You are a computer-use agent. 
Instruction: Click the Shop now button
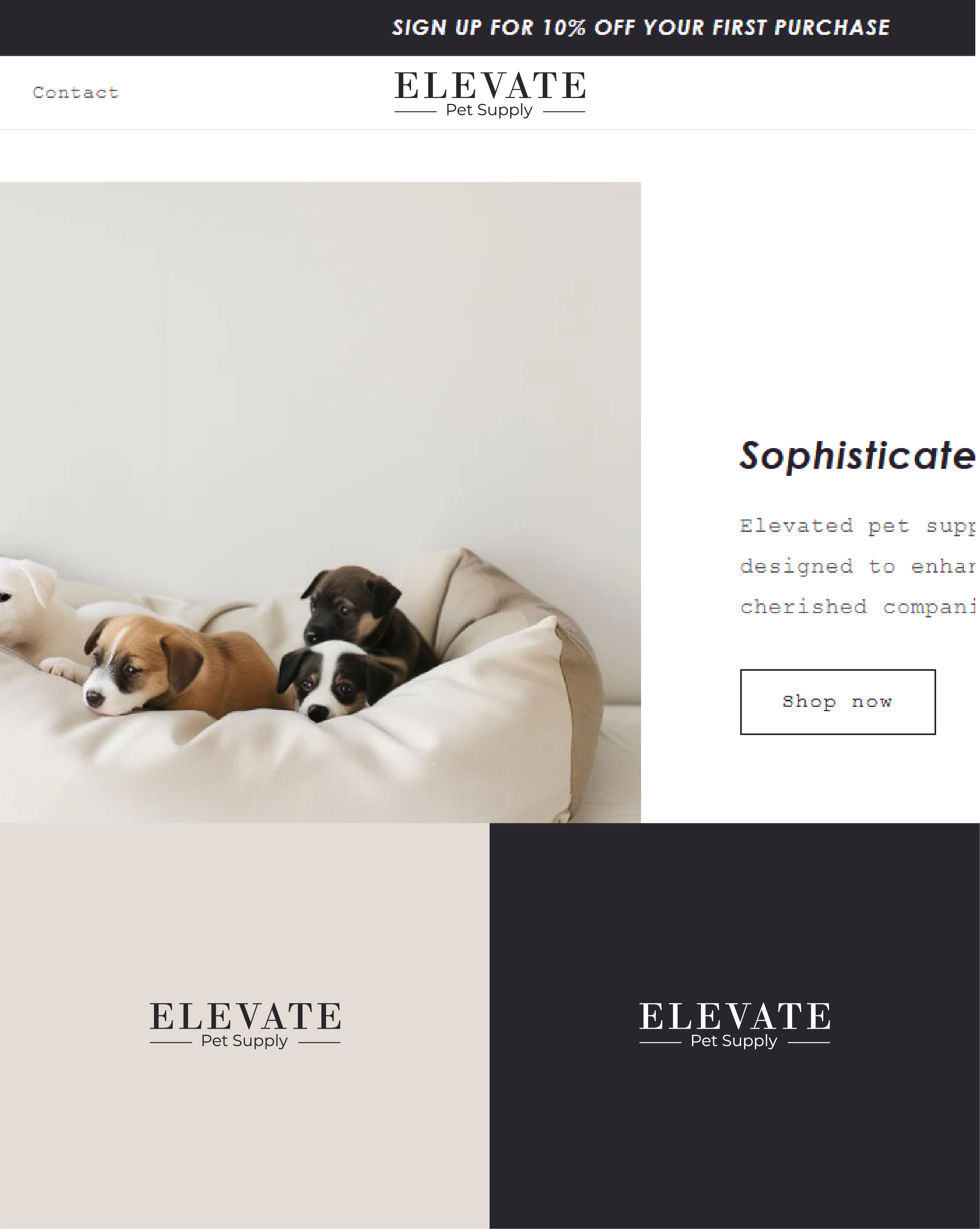tap(837, 702)
